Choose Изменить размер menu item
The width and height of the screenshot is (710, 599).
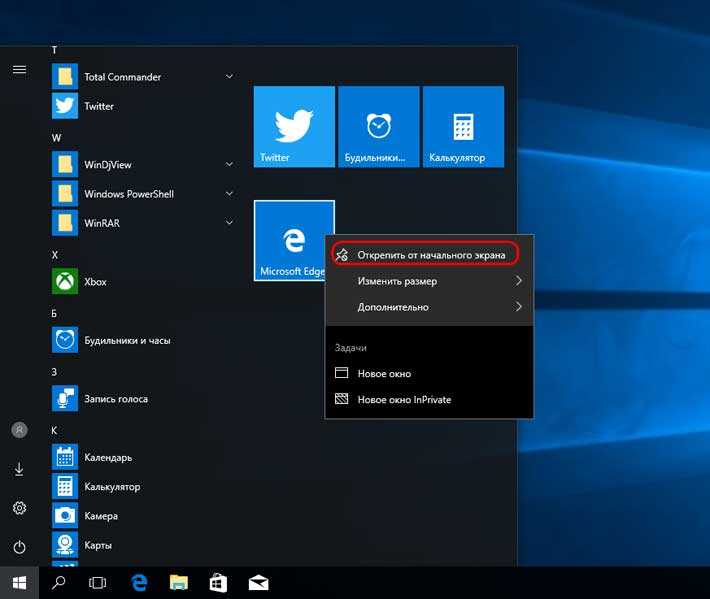tap(429, 281)
